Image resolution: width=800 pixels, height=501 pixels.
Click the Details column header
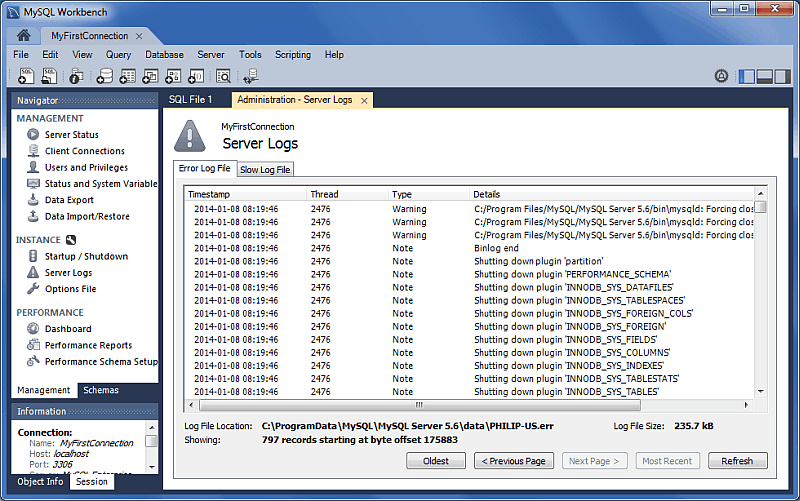pos(611,194)
